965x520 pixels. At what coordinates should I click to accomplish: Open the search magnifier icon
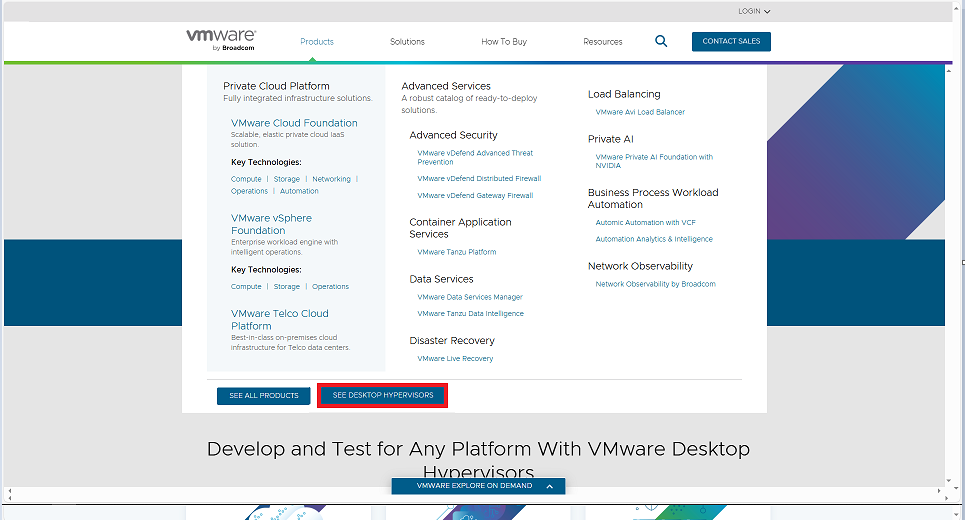point(661,41)
